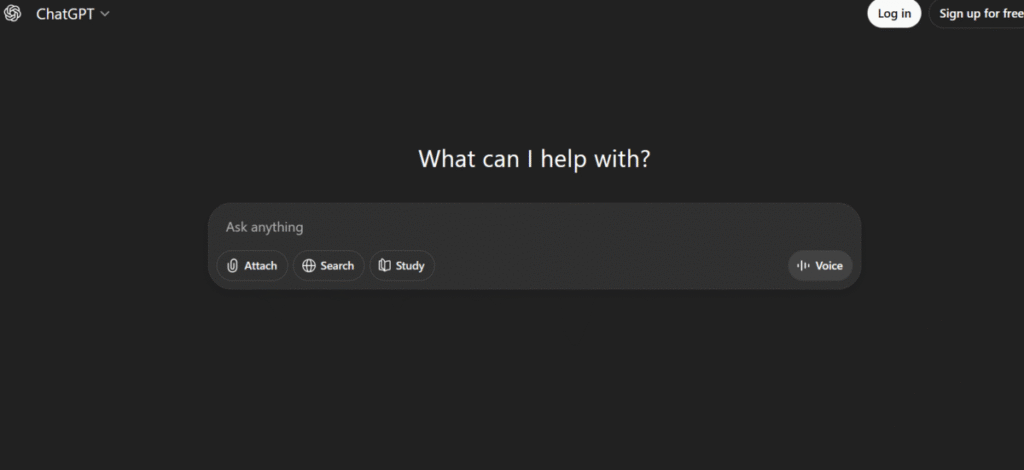The height and width of the screenshot is (470, 1024).
Task: Click the waveform icon in Voice
Action: [x=803, y=266]
